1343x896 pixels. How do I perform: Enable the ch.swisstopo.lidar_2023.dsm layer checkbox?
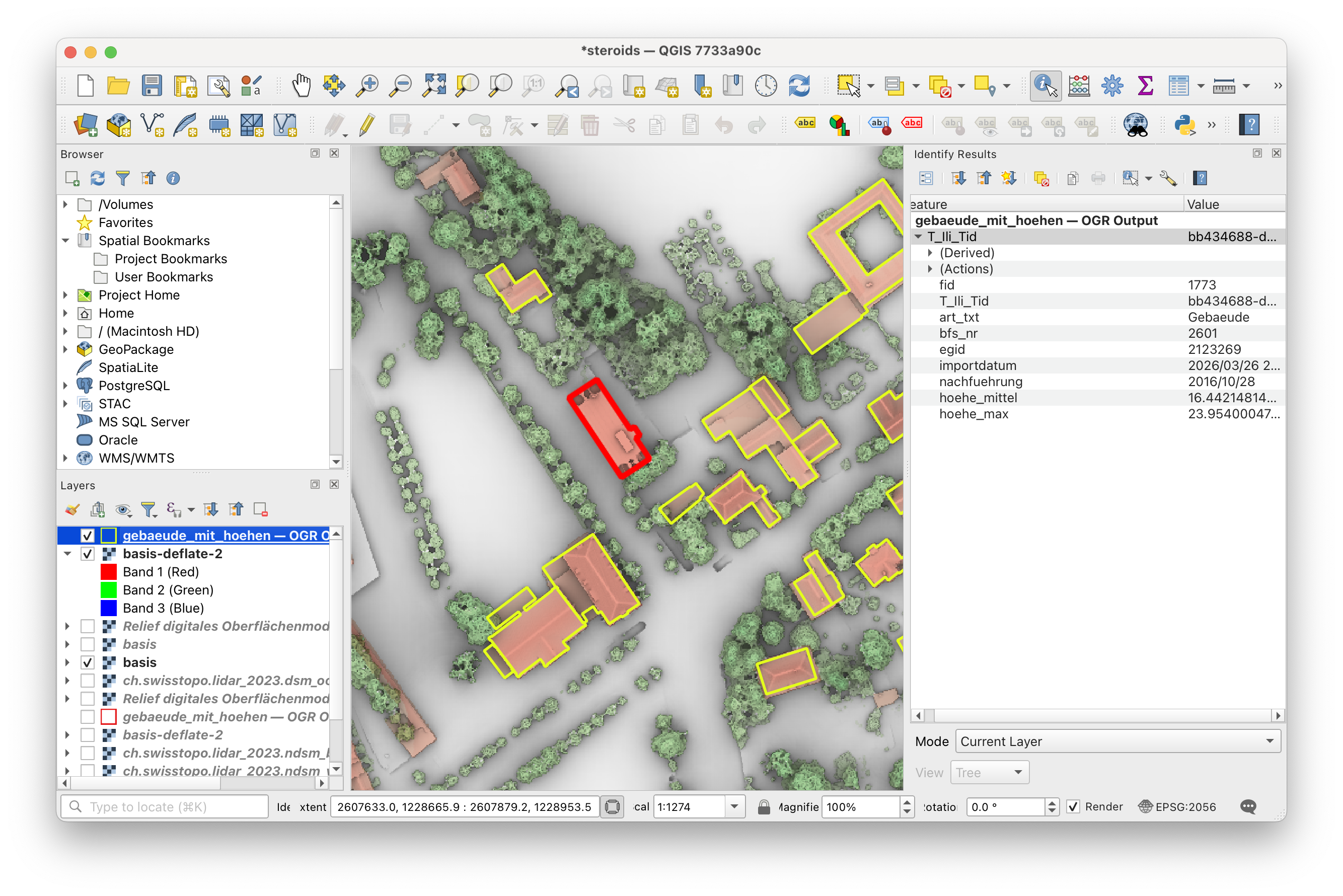[x=88, y=681]
